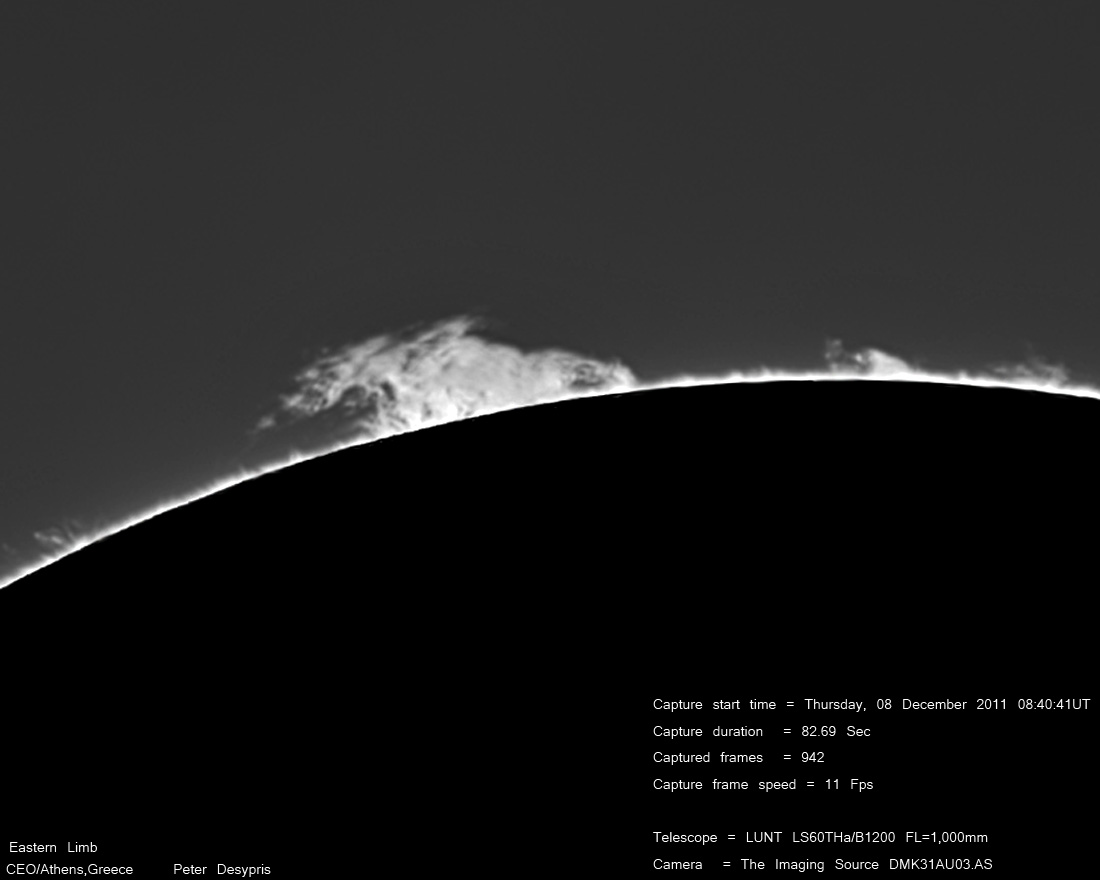Screen dimensions: 1100x880
Task: Click the "11 Fps" value
Action: tap(849, 784)
